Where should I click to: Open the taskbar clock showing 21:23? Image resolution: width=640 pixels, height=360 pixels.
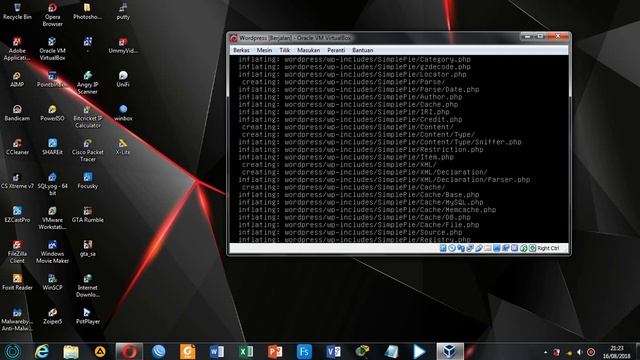tap(617, 352)
